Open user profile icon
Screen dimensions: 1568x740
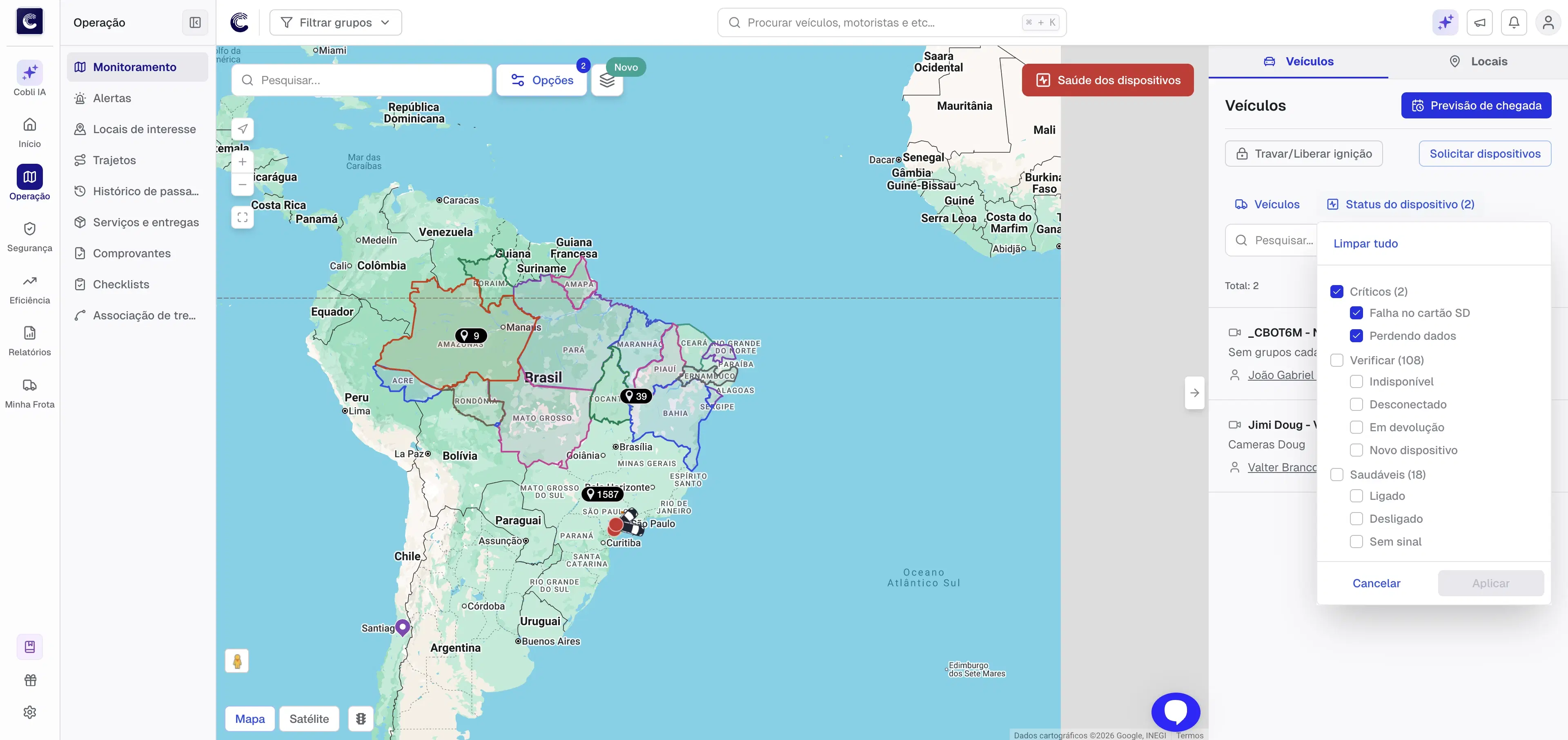[x=1548, y=22]
